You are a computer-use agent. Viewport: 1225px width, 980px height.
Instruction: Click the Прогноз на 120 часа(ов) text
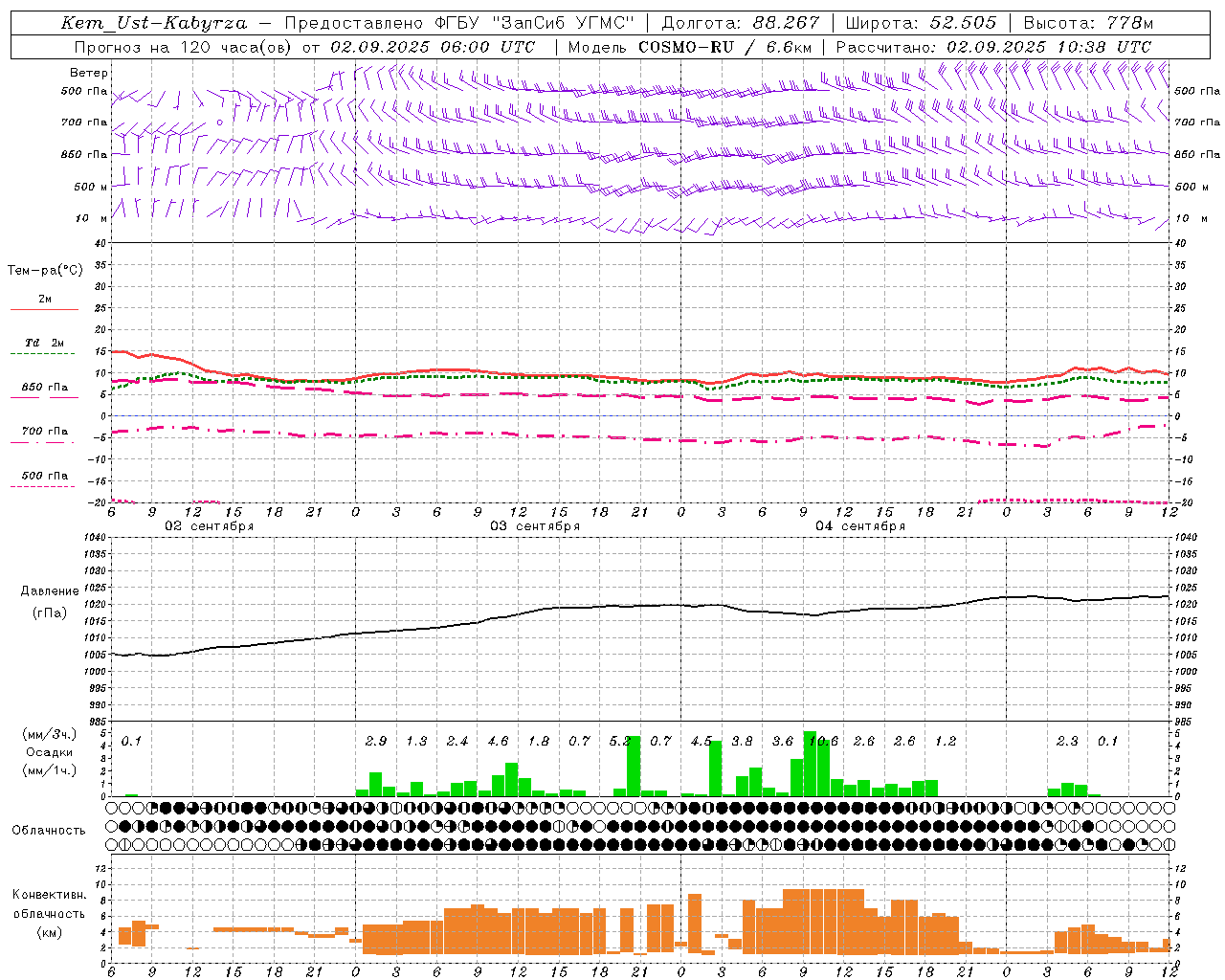coord(185,47)
